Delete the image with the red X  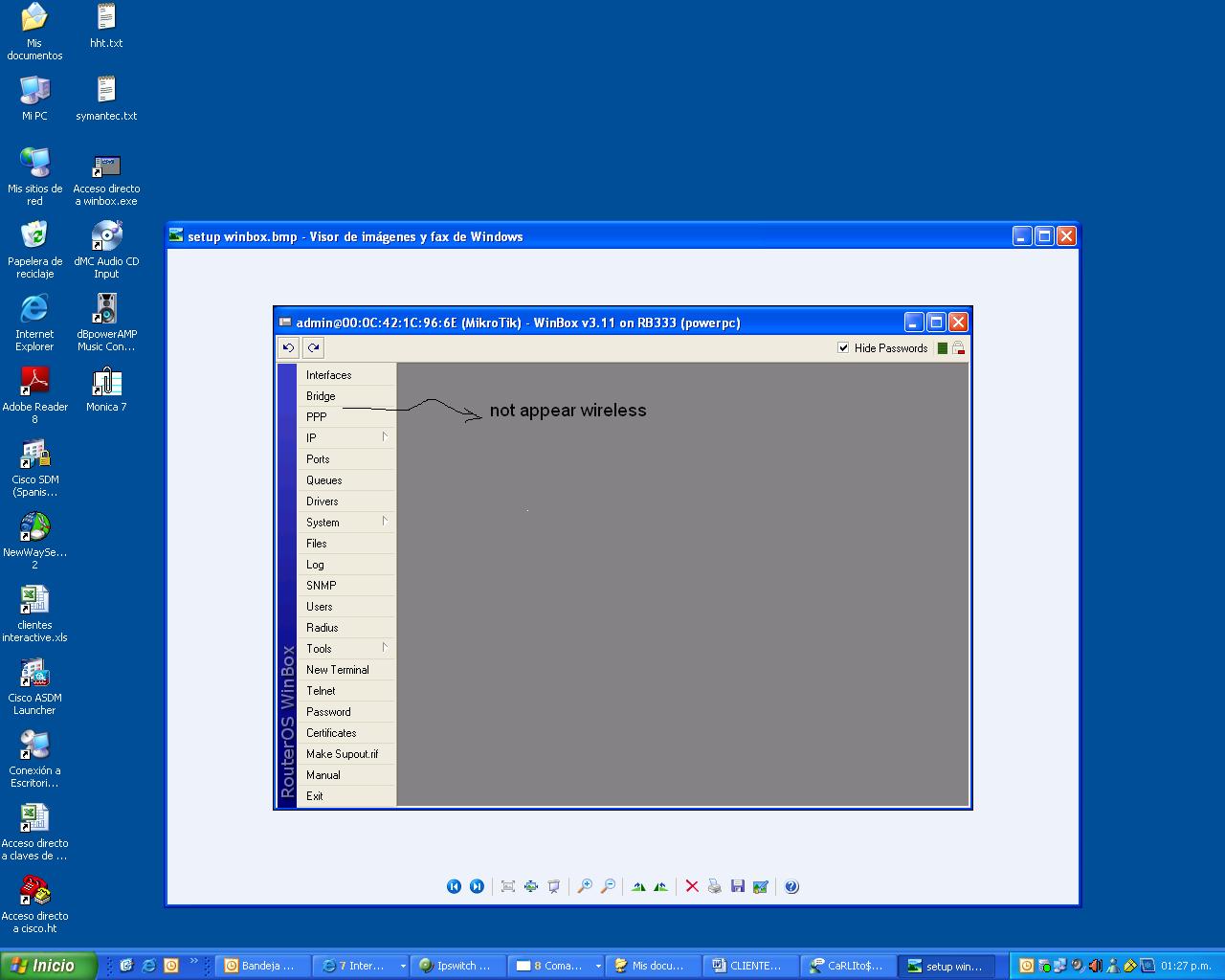tap(692, 886)
